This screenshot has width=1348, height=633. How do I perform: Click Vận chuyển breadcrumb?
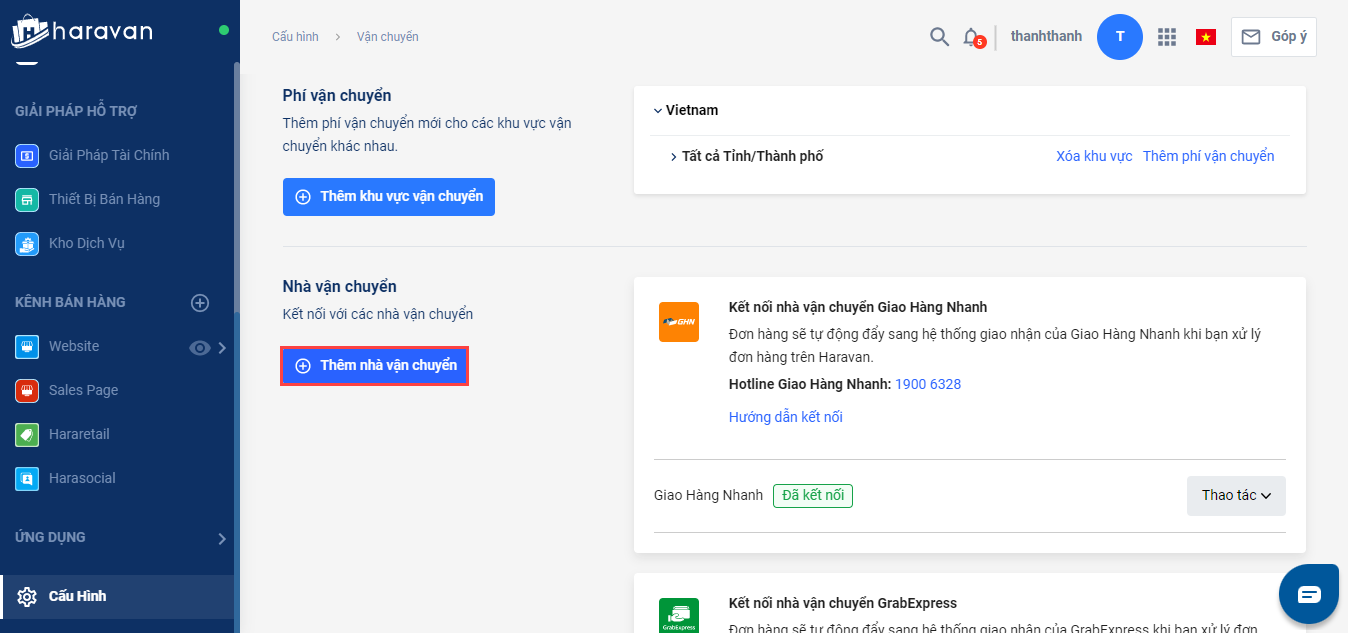point(388,37)
